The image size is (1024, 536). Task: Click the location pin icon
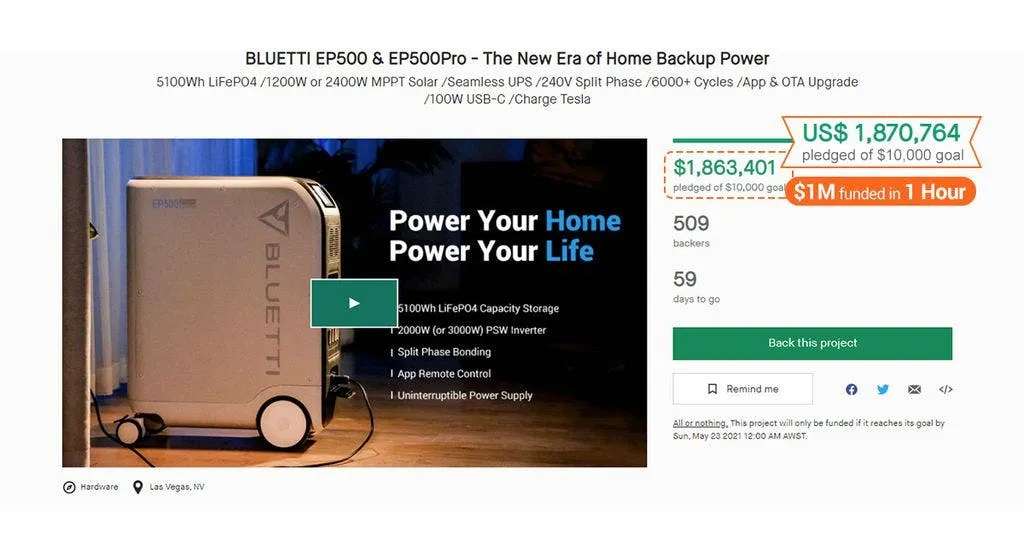click(137, 487)
